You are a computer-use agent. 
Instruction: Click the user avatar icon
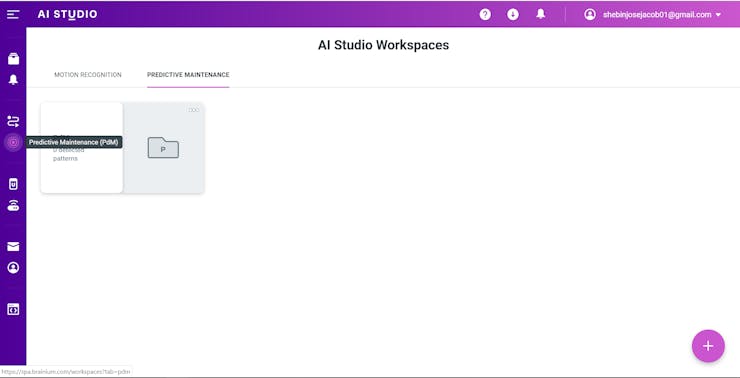point(590,15)
